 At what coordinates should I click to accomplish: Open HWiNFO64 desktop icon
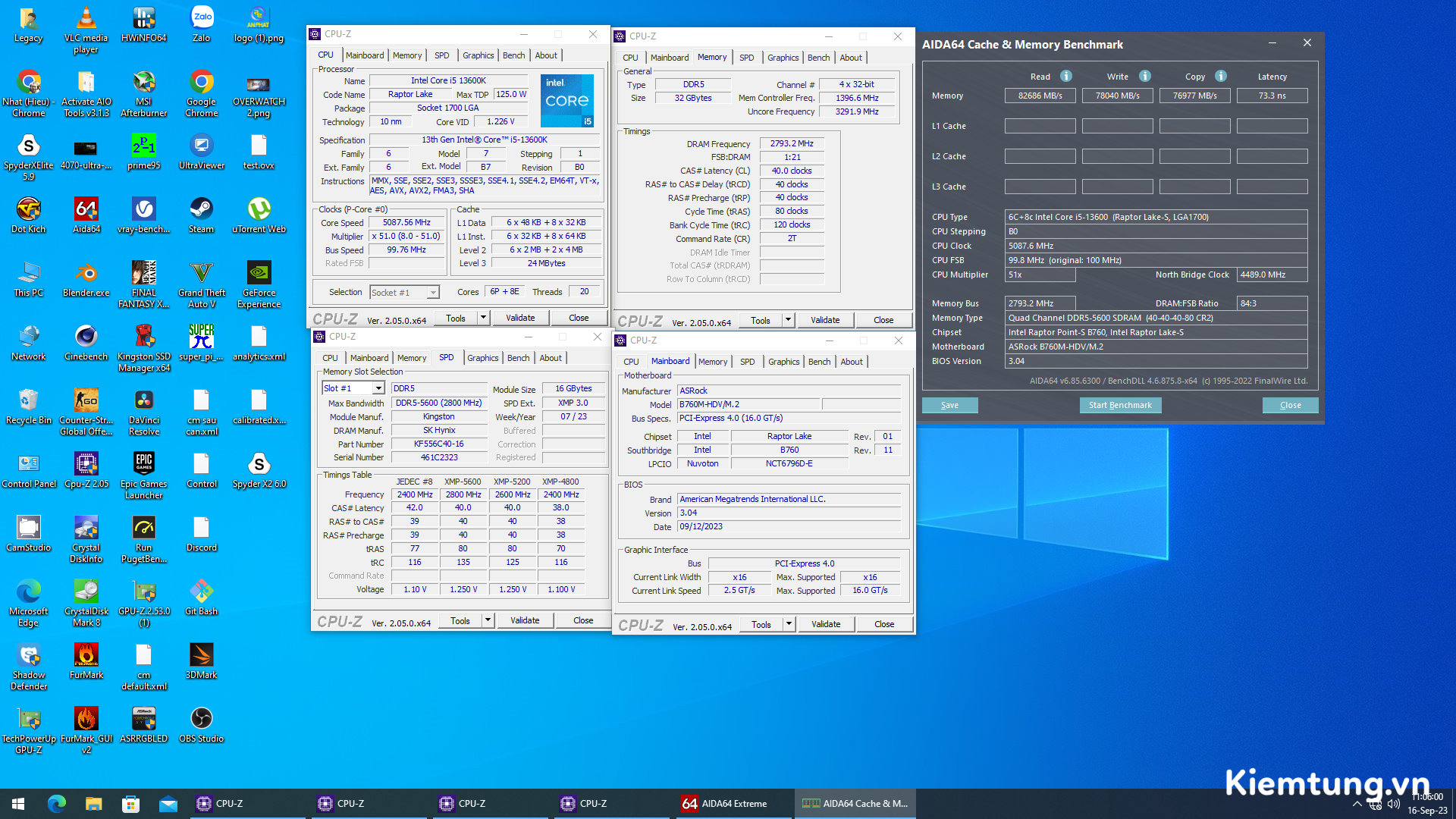click(143, 24)
